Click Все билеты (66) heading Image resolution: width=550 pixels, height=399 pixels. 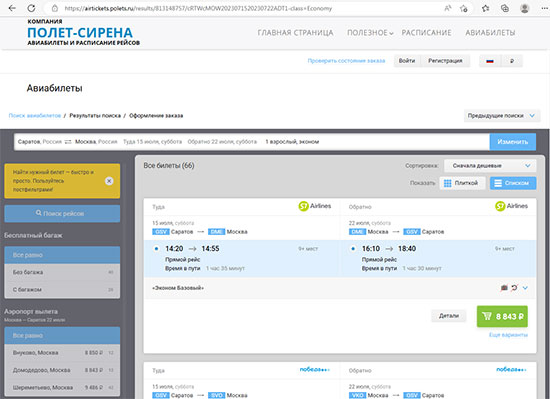[169, 165]
